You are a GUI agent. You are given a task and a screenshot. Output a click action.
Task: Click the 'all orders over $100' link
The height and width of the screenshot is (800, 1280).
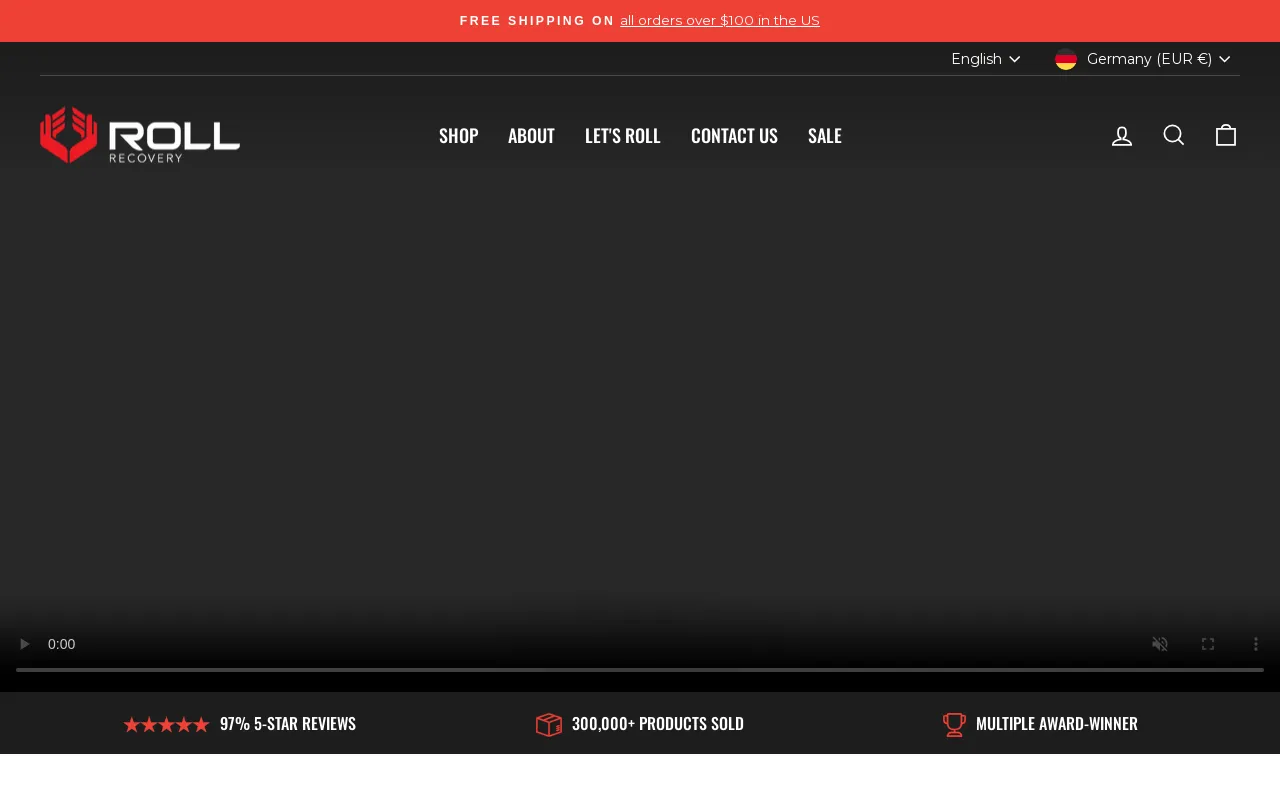(x=719, y=20)
